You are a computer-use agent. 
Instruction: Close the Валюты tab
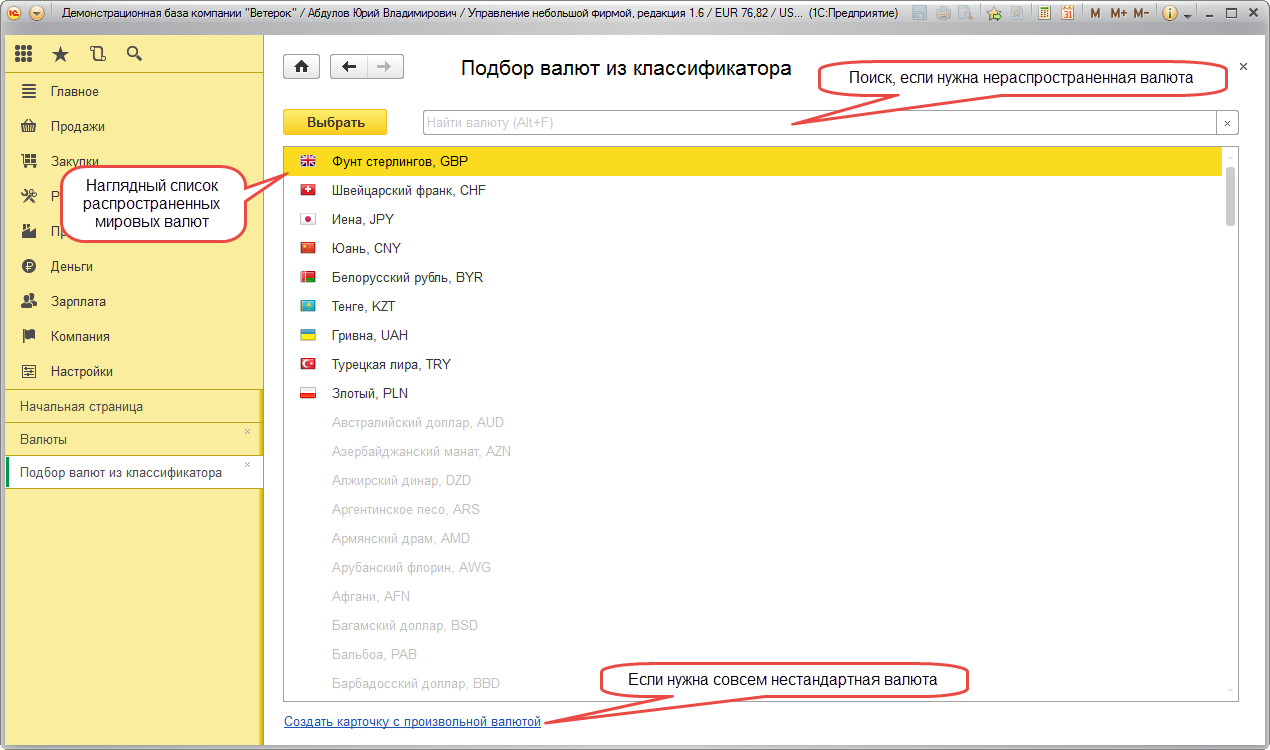point(247,432)
